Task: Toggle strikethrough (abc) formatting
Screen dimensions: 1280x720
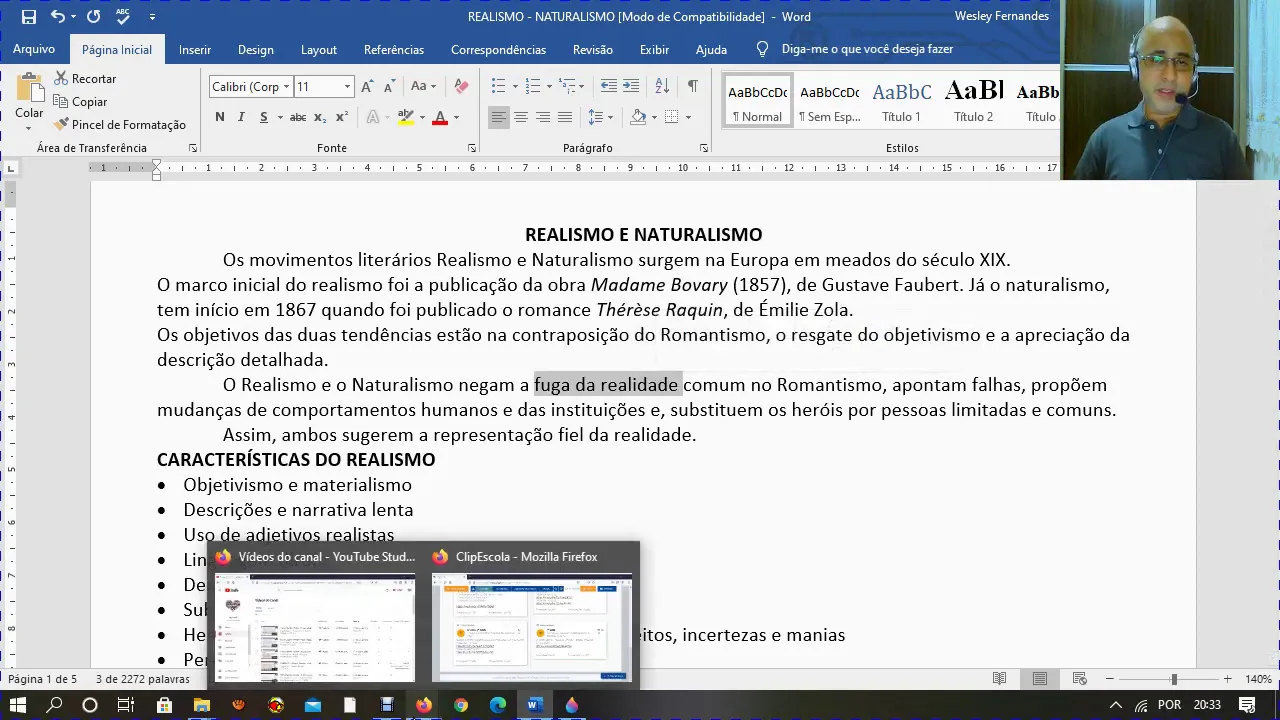Action: [298, 118]
